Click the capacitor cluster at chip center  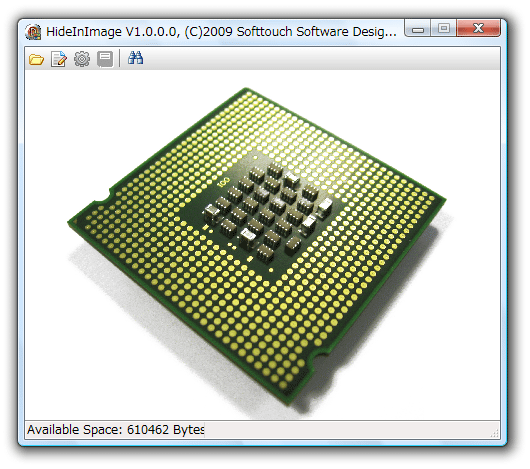[x=267, y=211]
